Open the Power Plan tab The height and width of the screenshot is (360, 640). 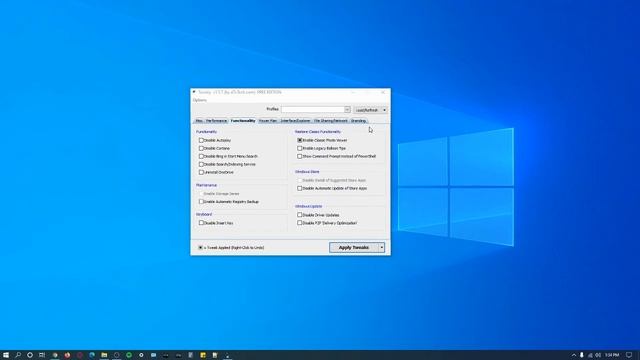268,121
